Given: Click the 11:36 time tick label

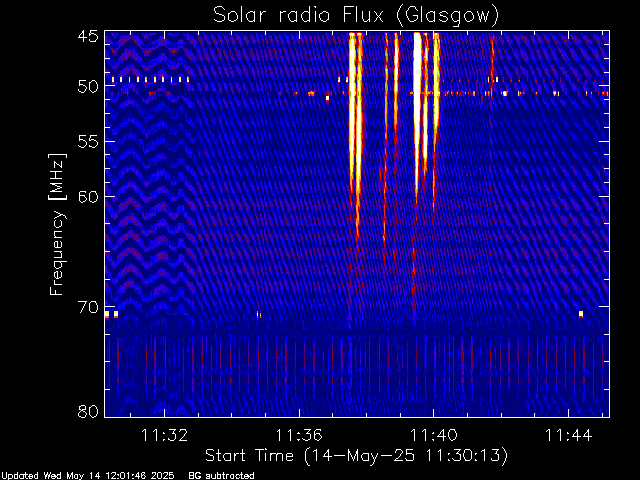Looking at the screenshot, I should pos(299,436).
